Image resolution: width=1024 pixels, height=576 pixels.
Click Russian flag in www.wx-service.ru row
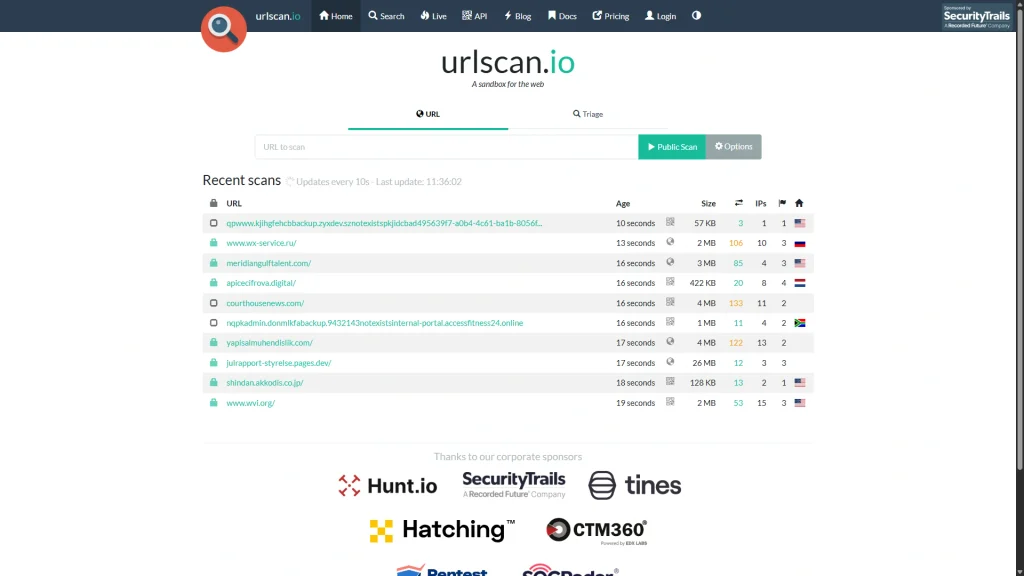click(x=800, y=243)
